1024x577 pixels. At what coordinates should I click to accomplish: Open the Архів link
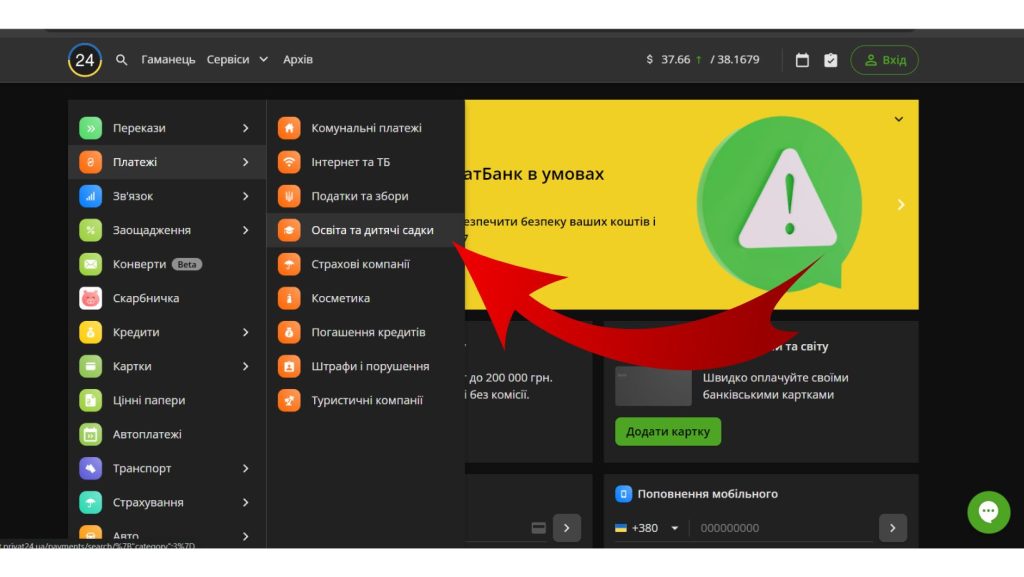click(298, 60)
